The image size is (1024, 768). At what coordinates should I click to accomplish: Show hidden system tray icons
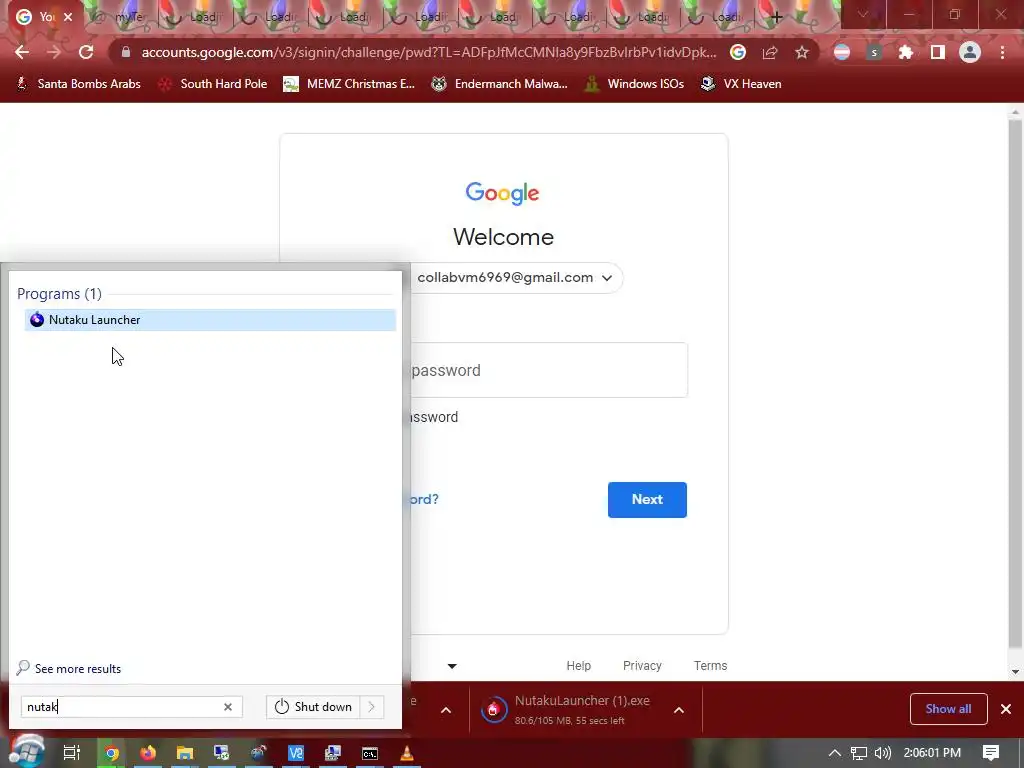tap(835, 753)
